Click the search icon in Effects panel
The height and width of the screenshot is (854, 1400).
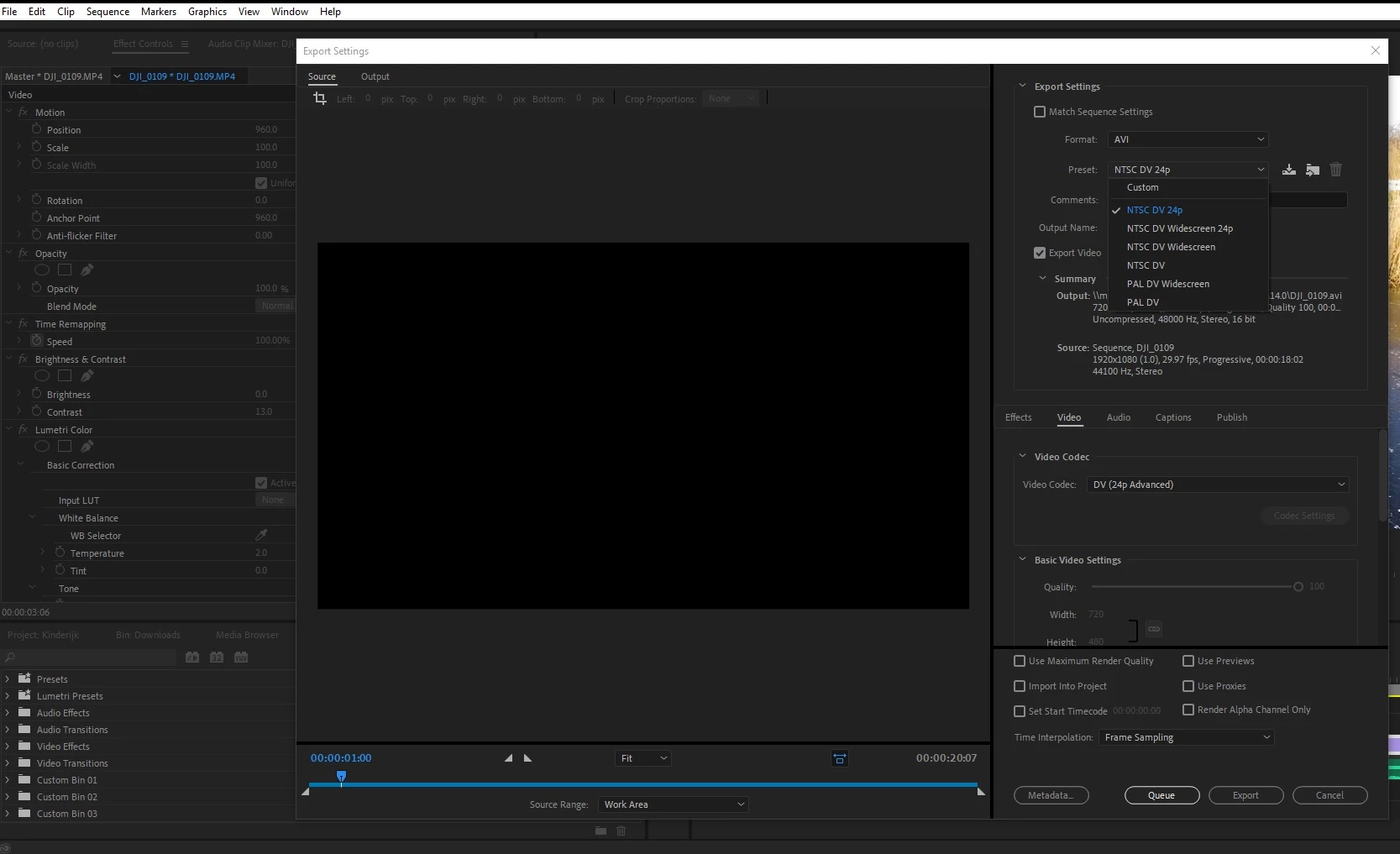pos(10,658)
